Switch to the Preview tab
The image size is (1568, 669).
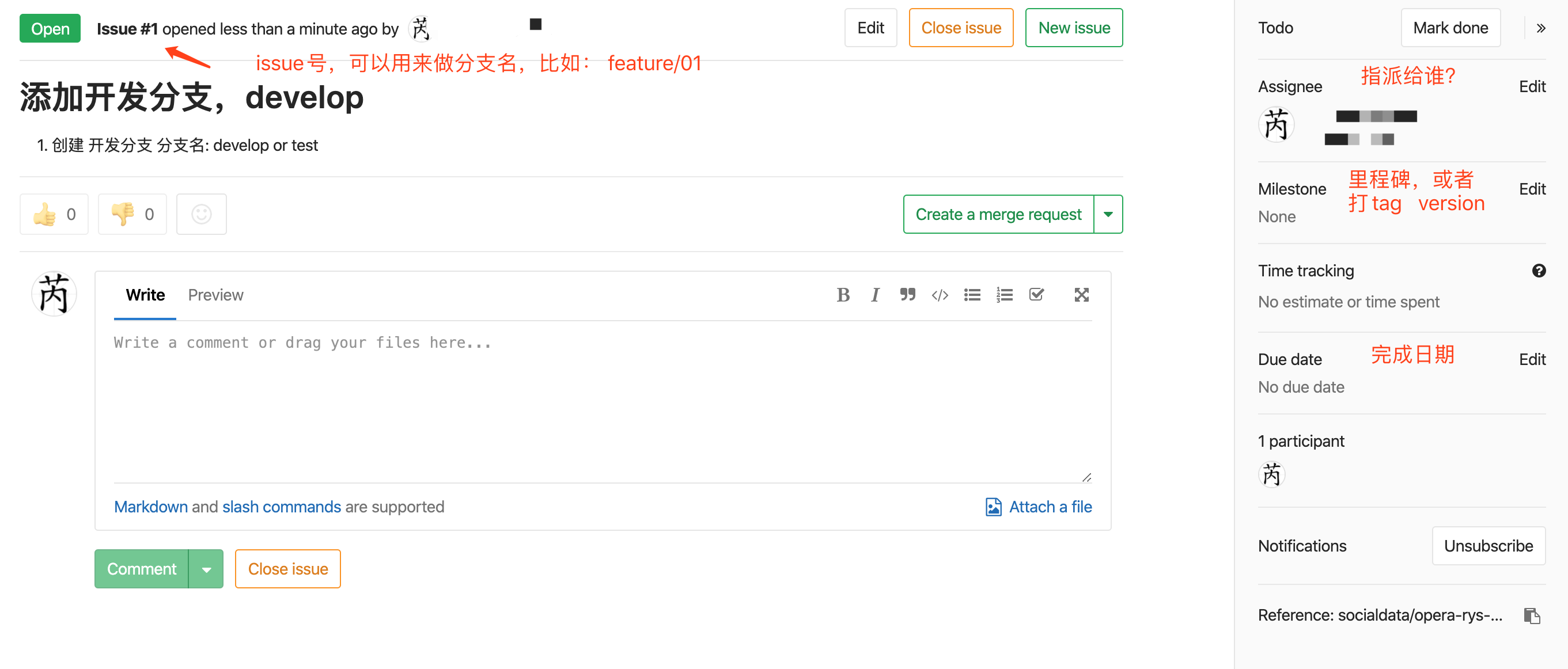(215, 295)
